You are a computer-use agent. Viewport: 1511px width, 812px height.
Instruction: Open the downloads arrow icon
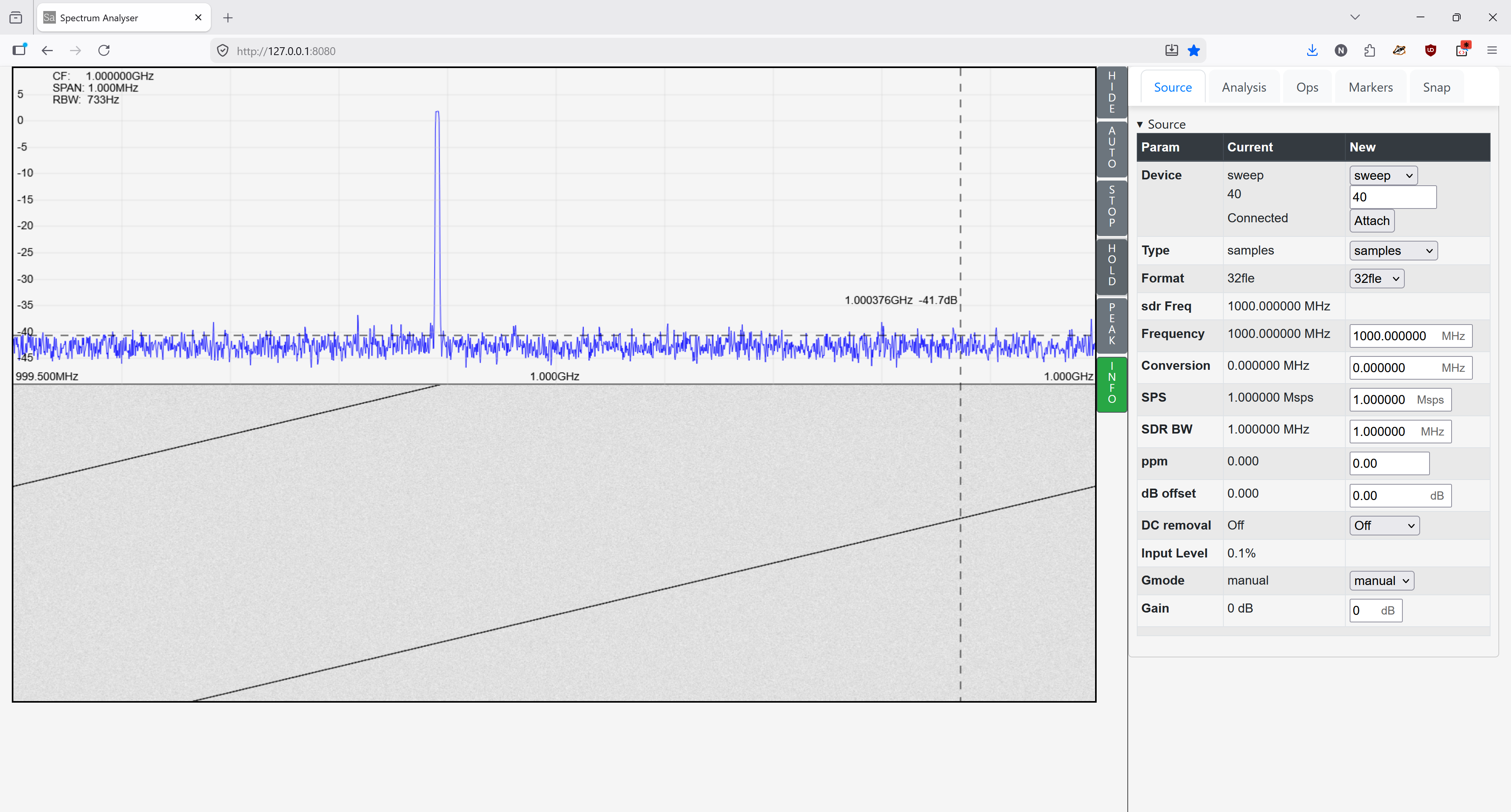tap(1312, 50)
